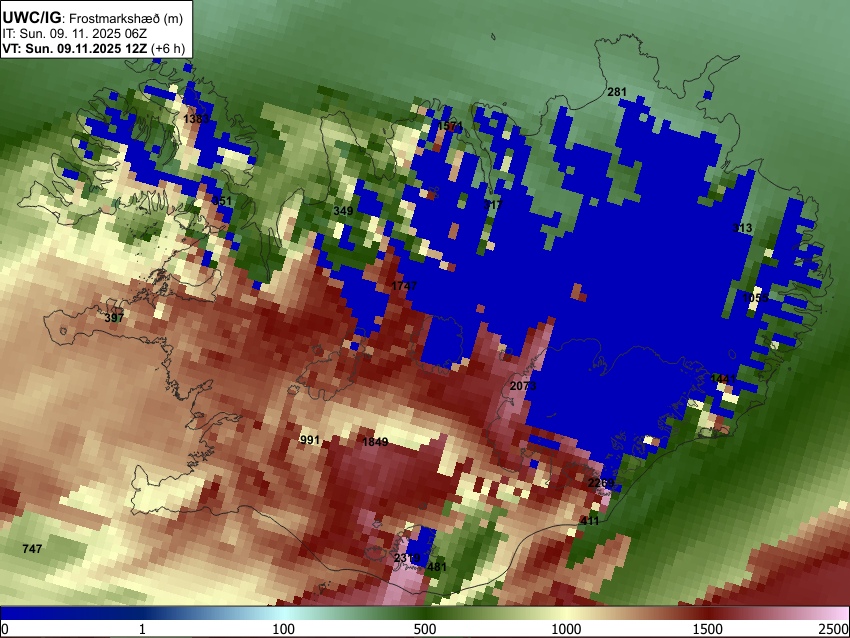Viewport: 850px width, 638px height.
Task: Click the map value 1441
Action: [x=723, y=378]
